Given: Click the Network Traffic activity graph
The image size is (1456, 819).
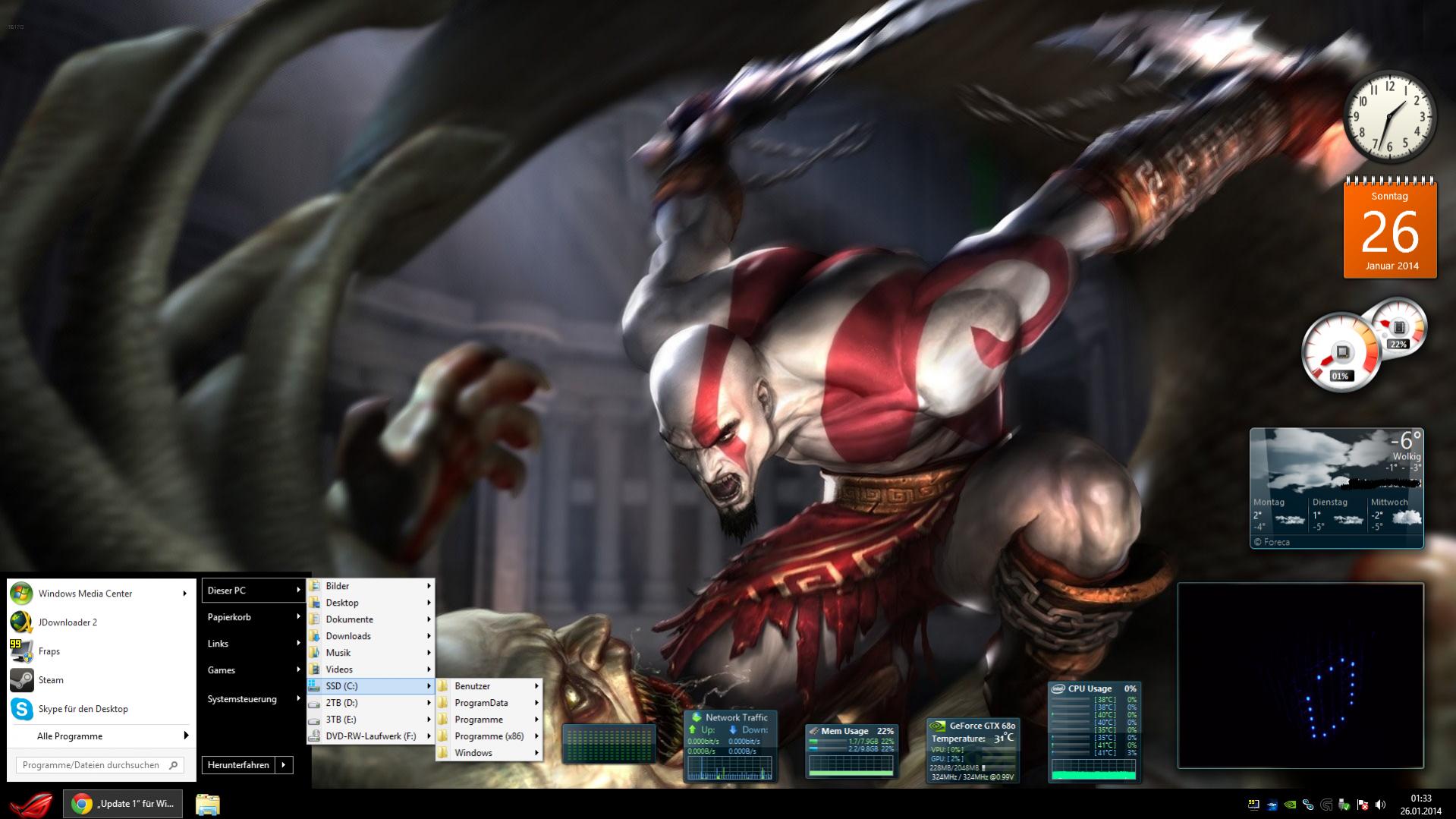Looking at the screenshot, I should 730,767.
